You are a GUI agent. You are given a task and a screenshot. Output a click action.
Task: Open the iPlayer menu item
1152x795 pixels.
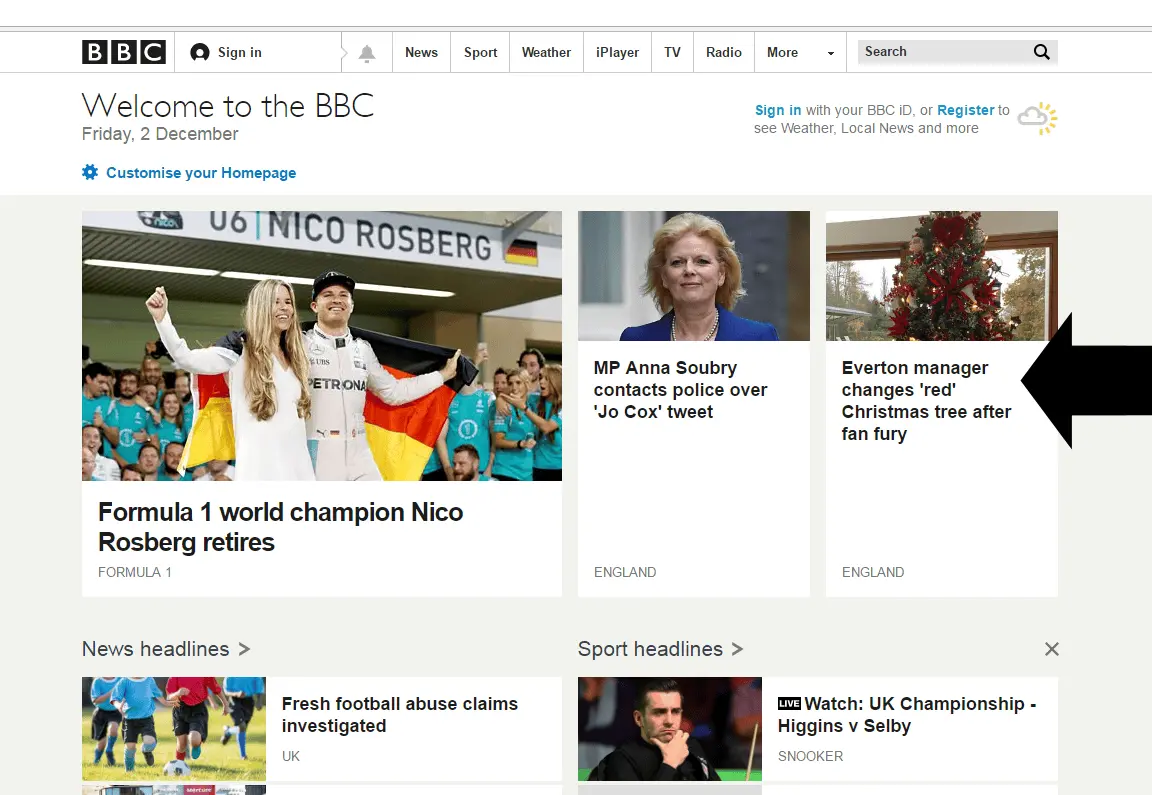coord(617,52)
